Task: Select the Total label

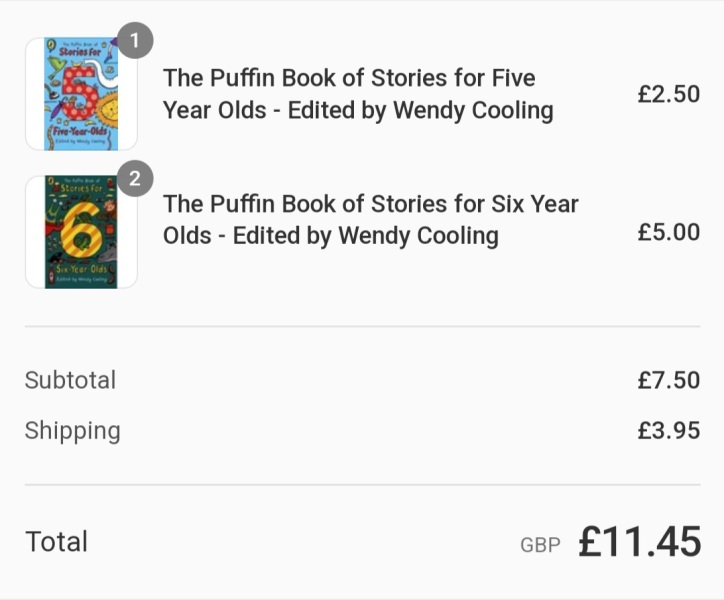Action: click(56, 542)
